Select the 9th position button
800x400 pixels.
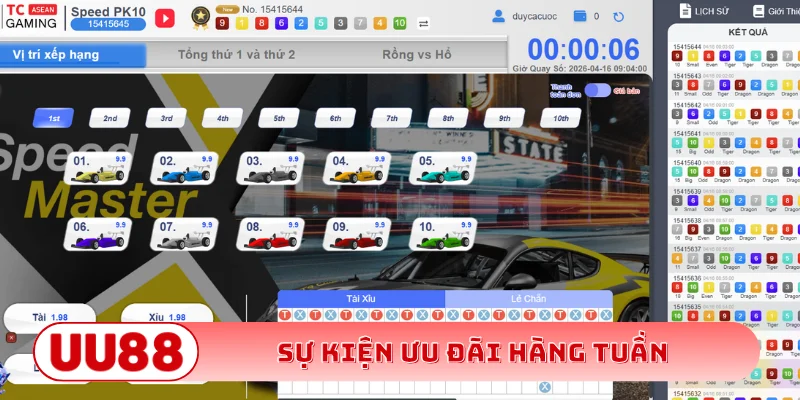[x=505, y=118]
